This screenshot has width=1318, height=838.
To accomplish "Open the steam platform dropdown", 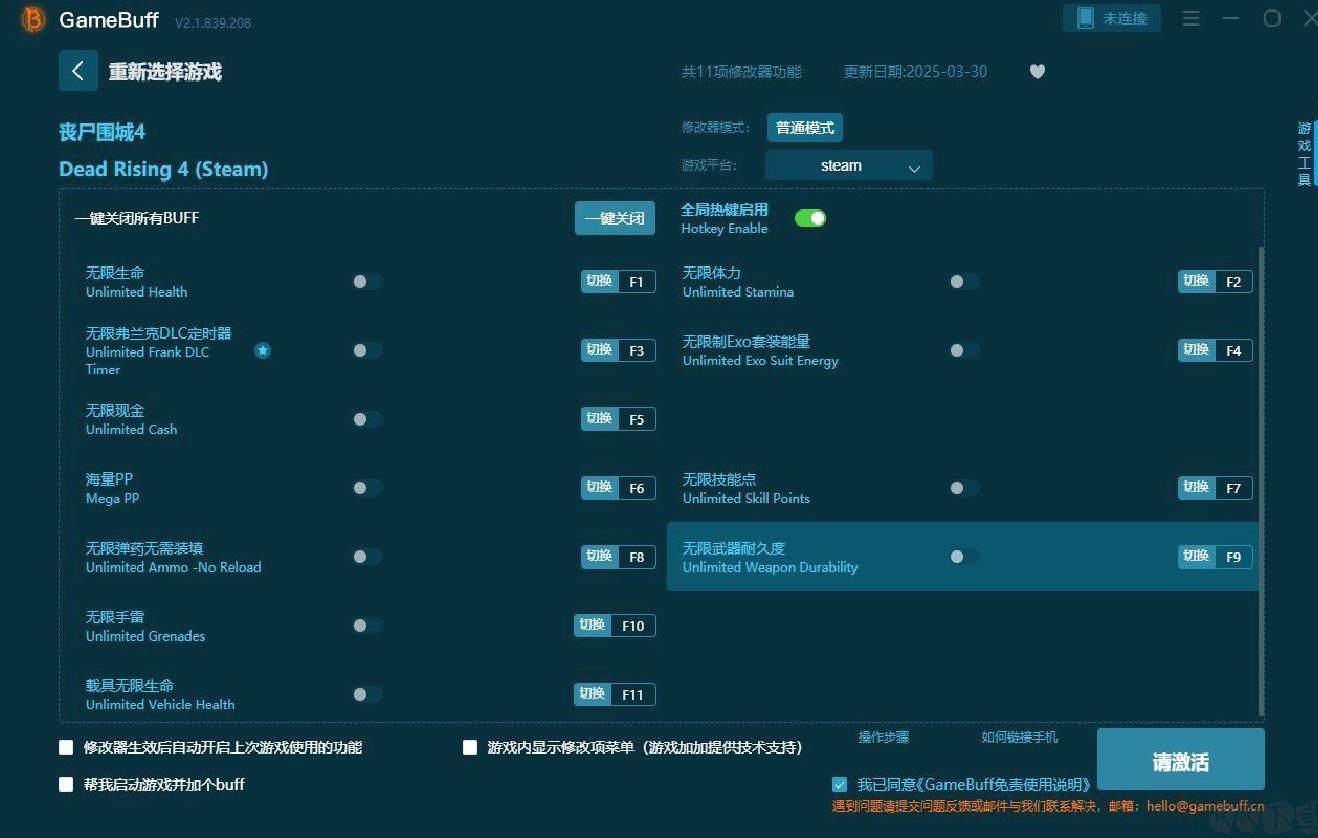I will click(848, 166).
